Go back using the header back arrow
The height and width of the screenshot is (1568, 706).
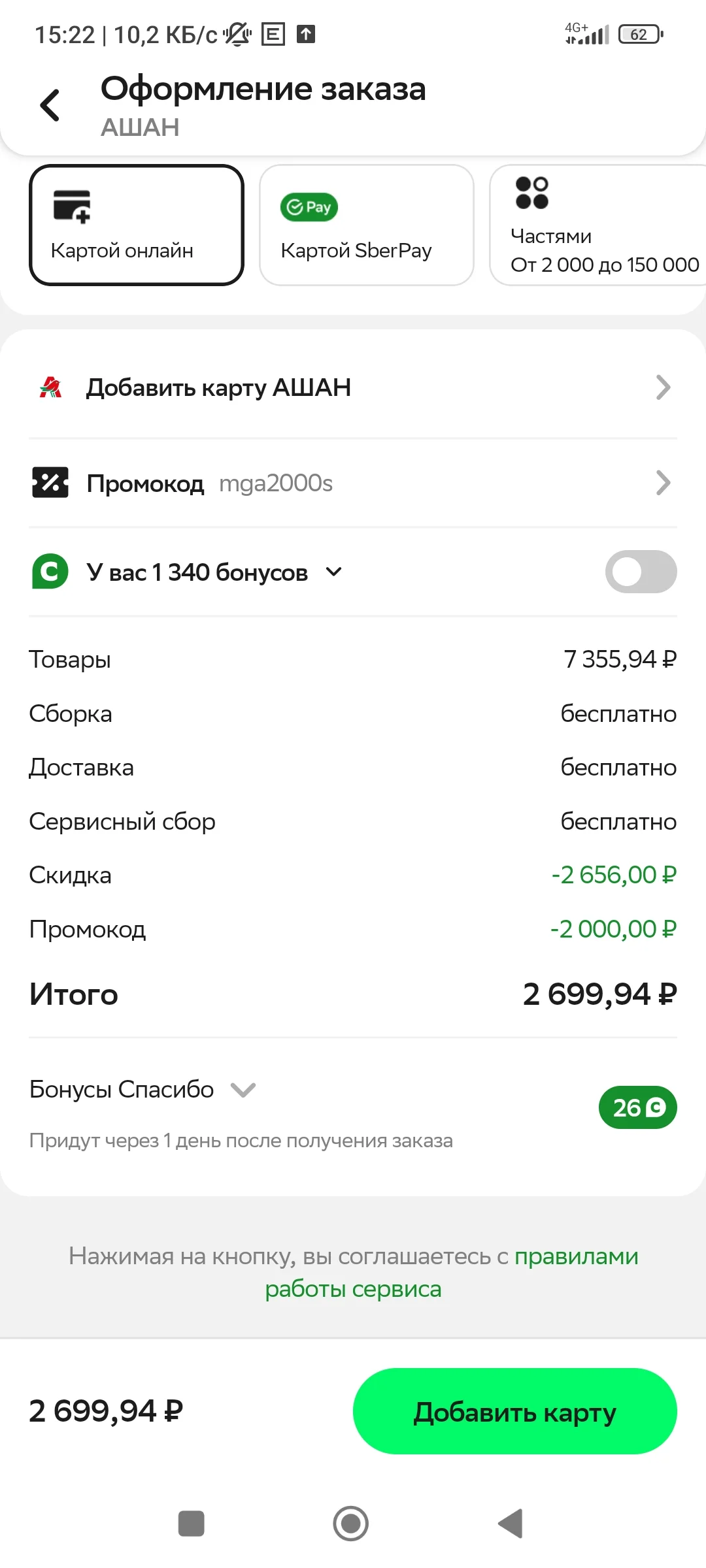tap(50, 105)
